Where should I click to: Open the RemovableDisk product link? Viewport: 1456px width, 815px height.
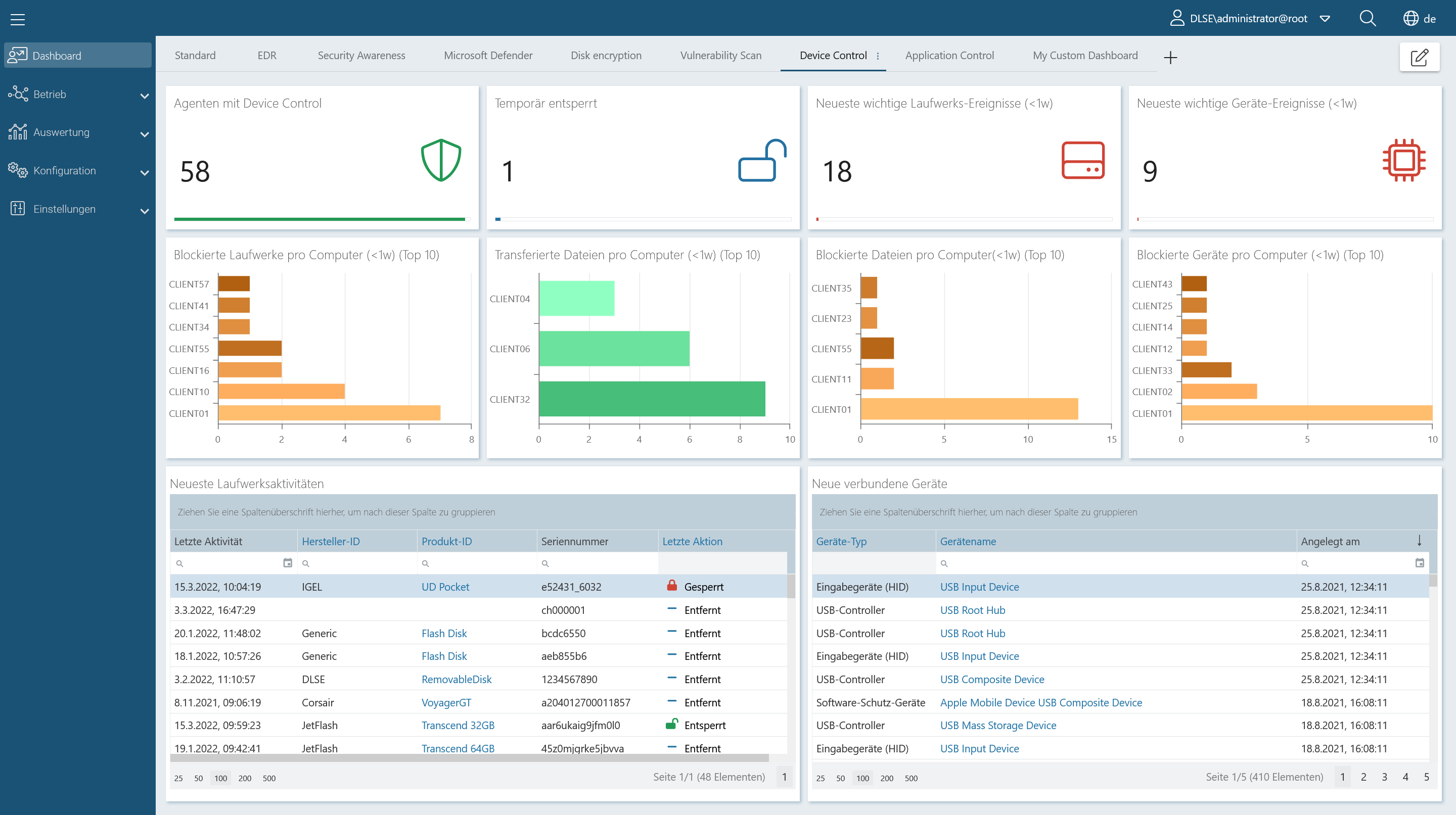[457, 679]
